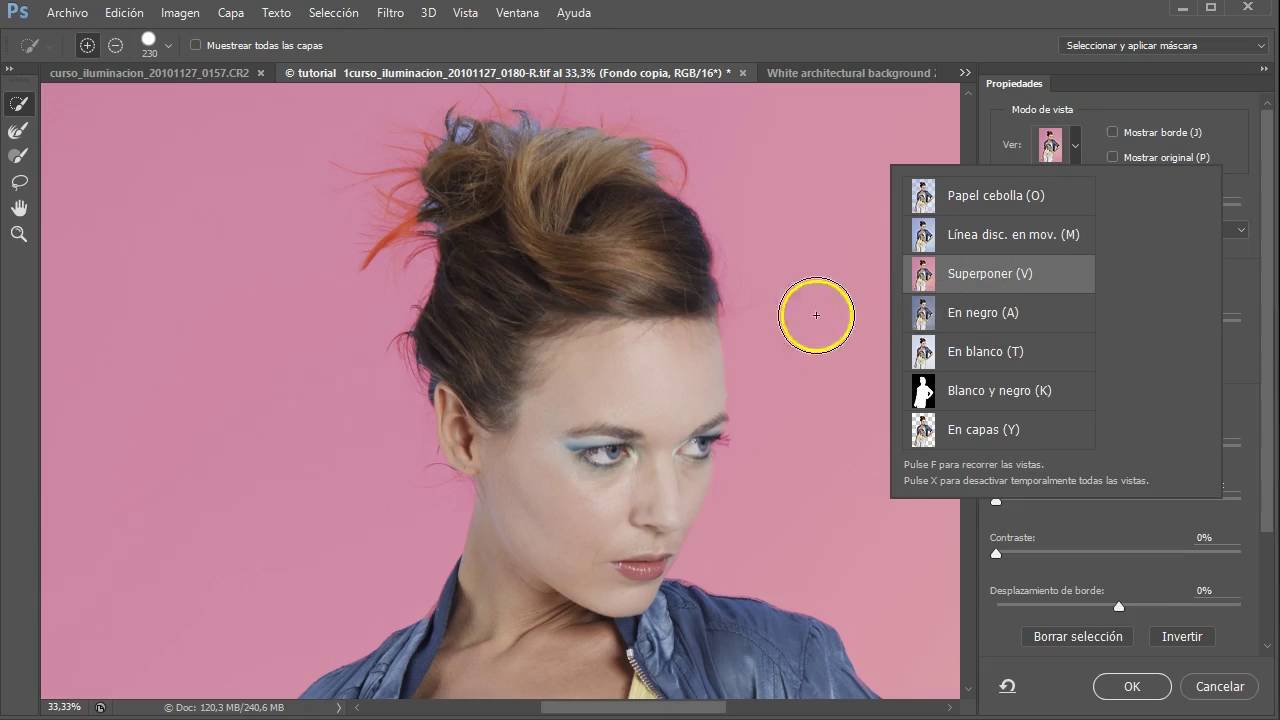Toggle the Mostrar original (P) checkbox

click(1112, 157)
